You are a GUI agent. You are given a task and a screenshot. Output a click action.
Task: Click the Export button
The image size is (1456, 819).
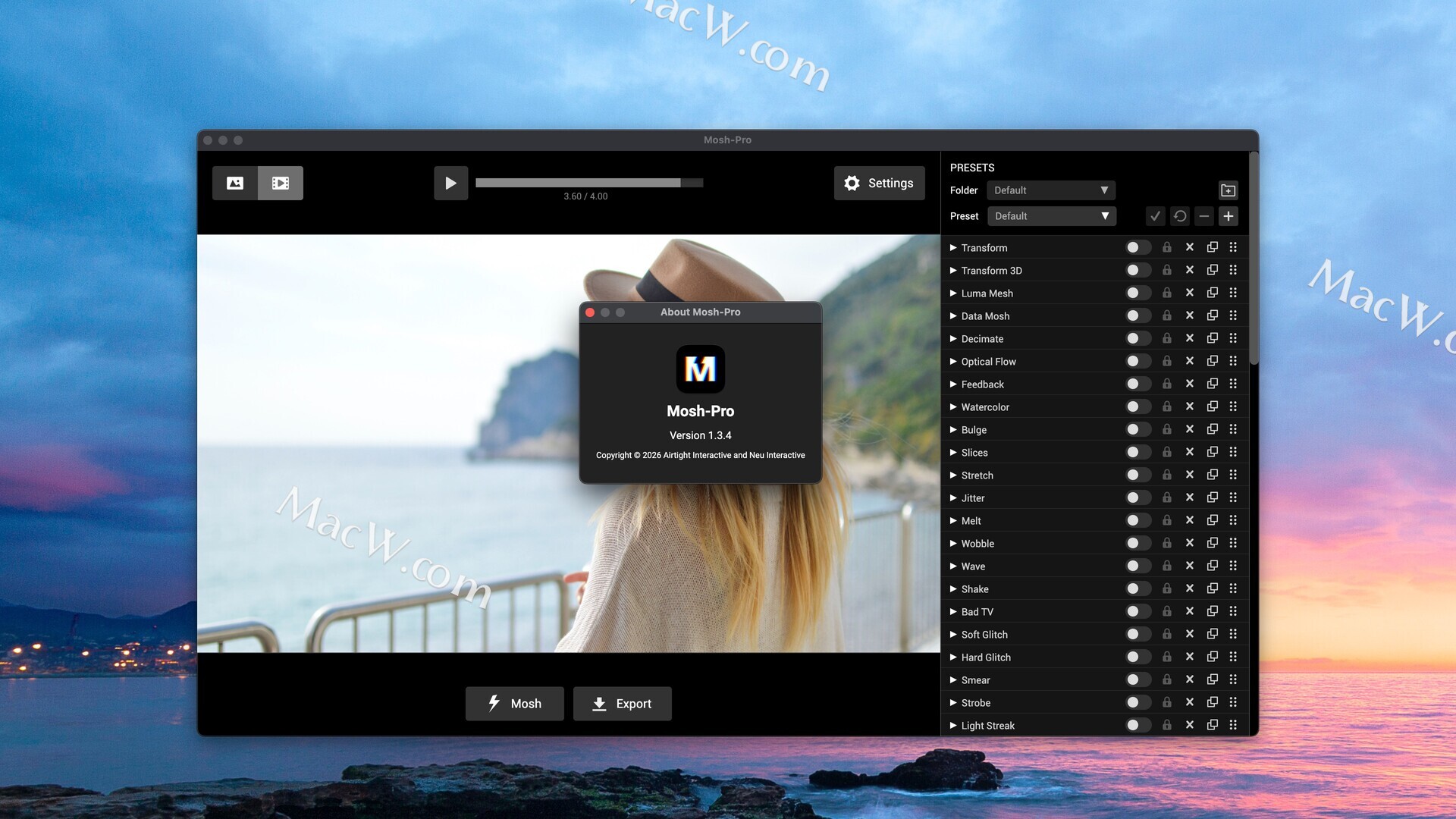[622, 704]
